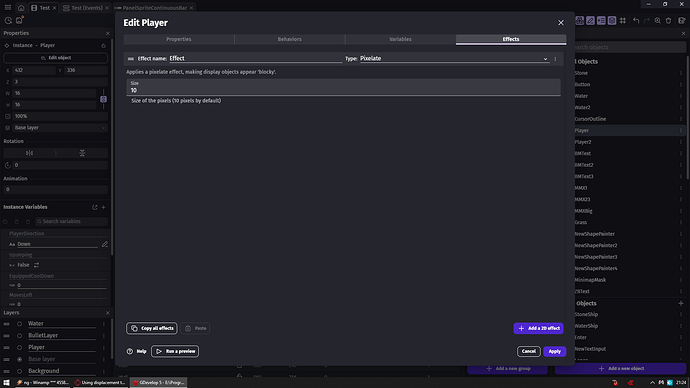Click the effect drag handle icon

pyautogui.click(x=131, y=59)
